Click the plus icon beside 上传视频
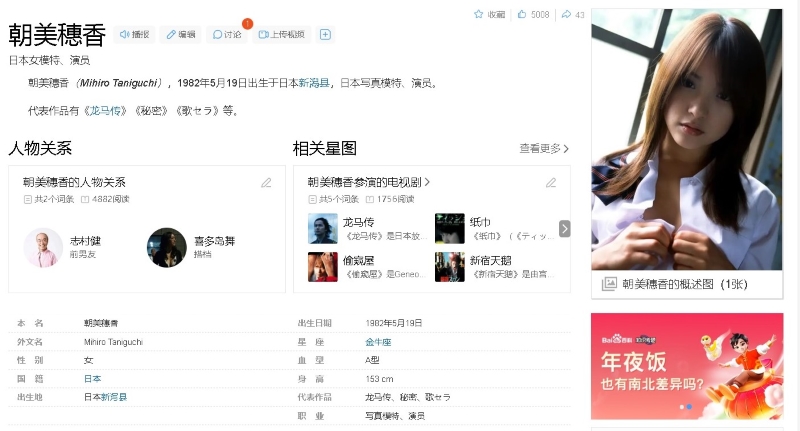The height and width of the screenshot is (431, 800). point(325,34)
